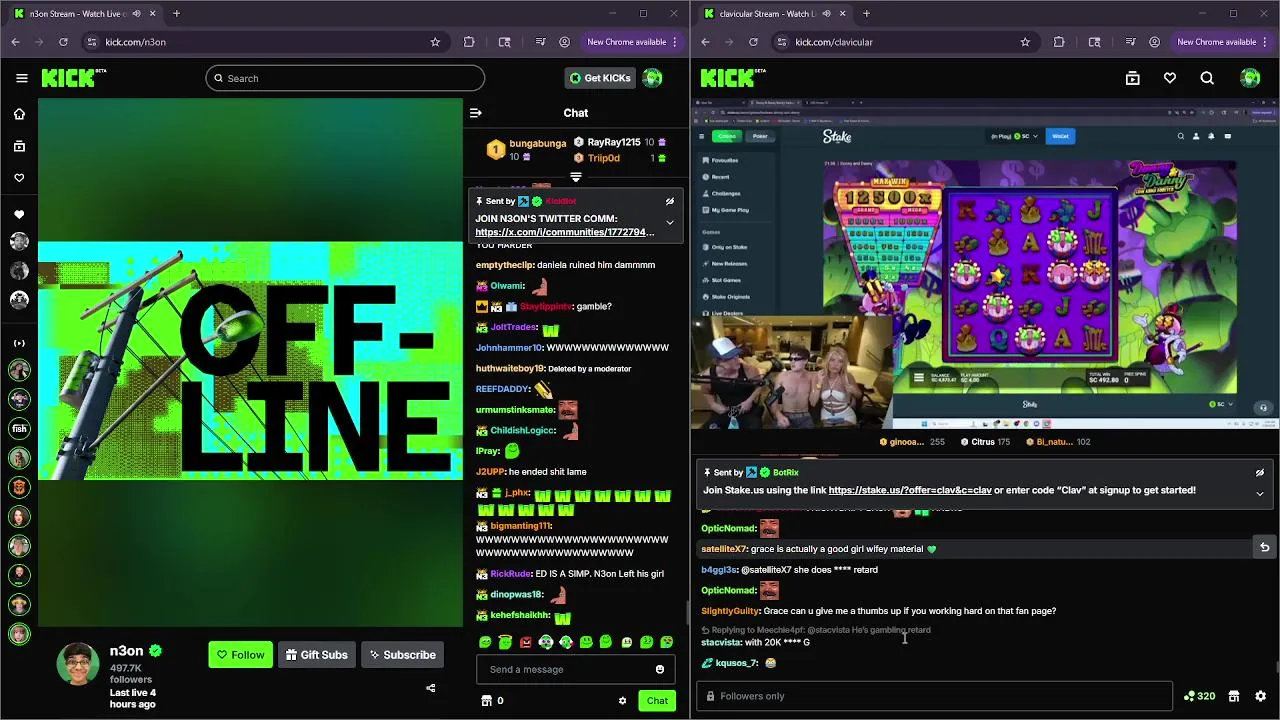Open the Following heart outline in left sidebar
1280x720 pixels.
coord(19,178)
